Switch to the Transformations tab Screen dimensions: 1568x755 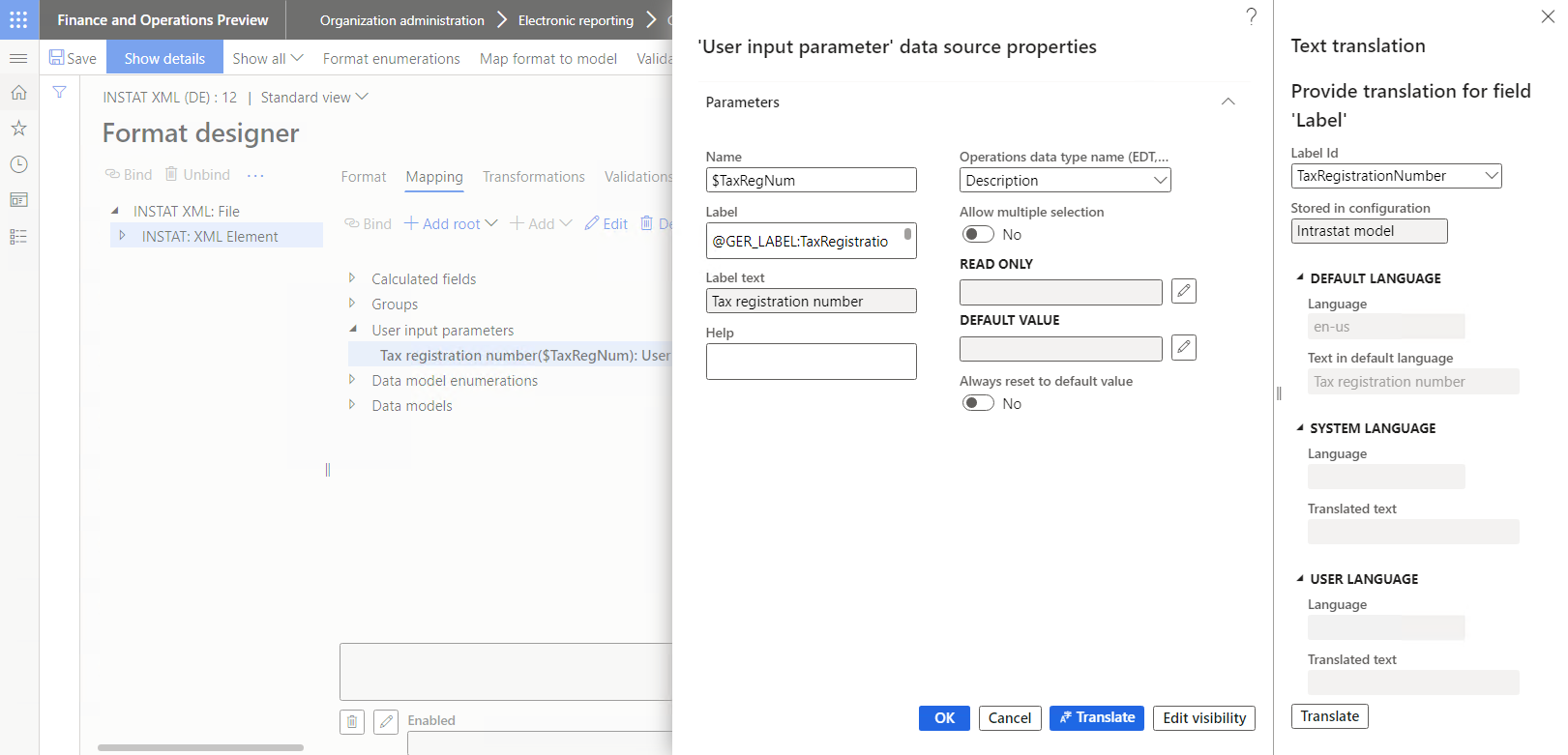click(x=533, y=177)
